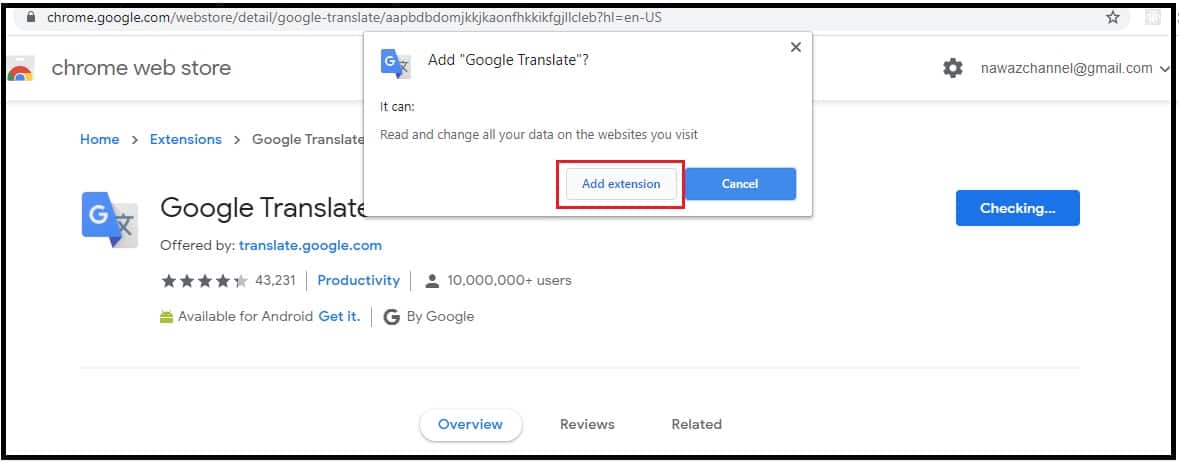Switch to the Related tab
Image resolution: width=1179 pixels, height=463 pixels.
(696, 425)
